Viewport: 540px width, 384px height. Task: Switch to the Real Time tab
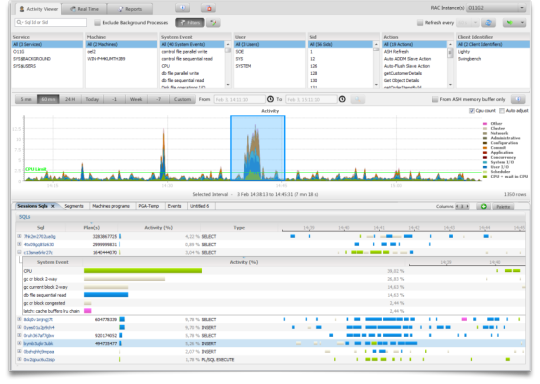coord(84,9)
